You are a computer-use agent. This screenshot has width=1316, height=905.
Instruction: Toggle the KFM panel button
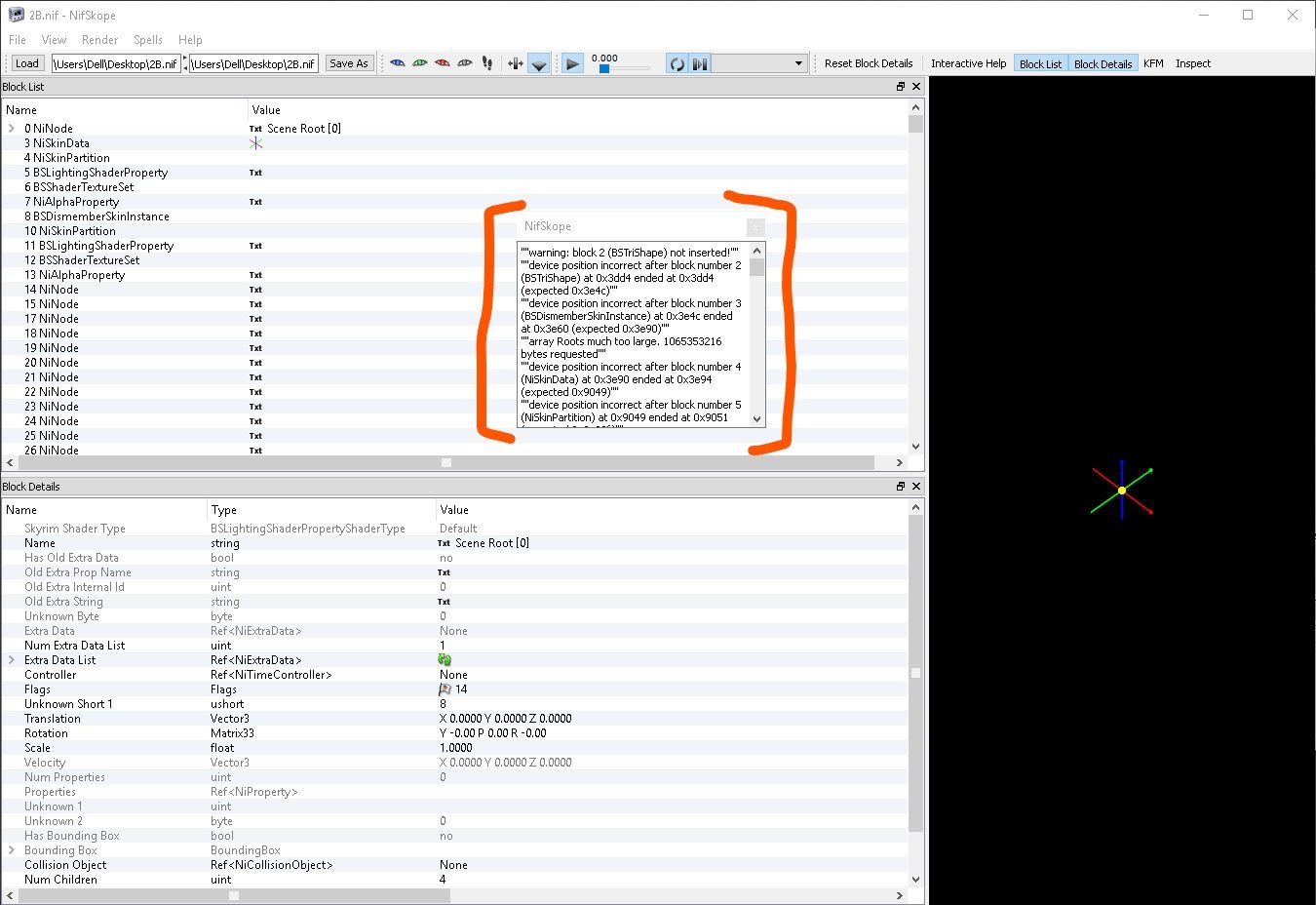(1153, 63)
